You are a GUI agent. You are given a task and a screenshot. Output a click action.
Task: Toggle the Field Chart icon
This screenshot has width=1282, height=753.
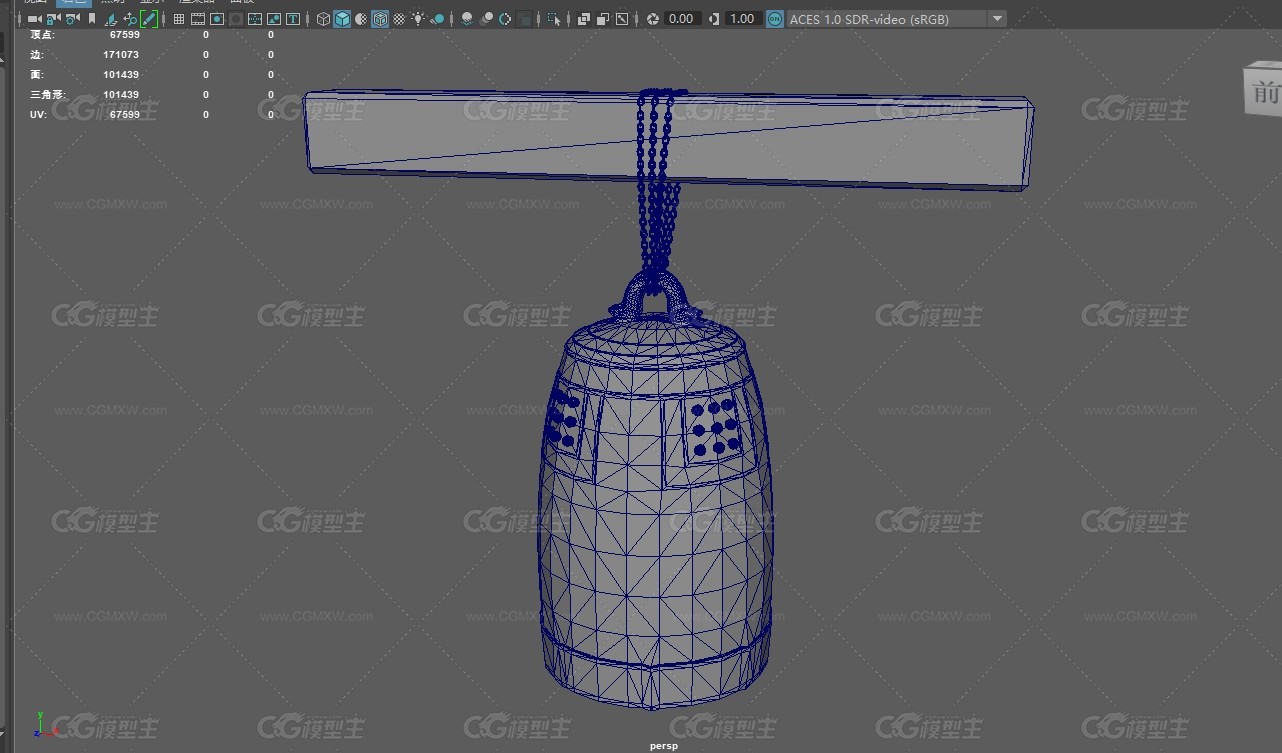point(255,19)
